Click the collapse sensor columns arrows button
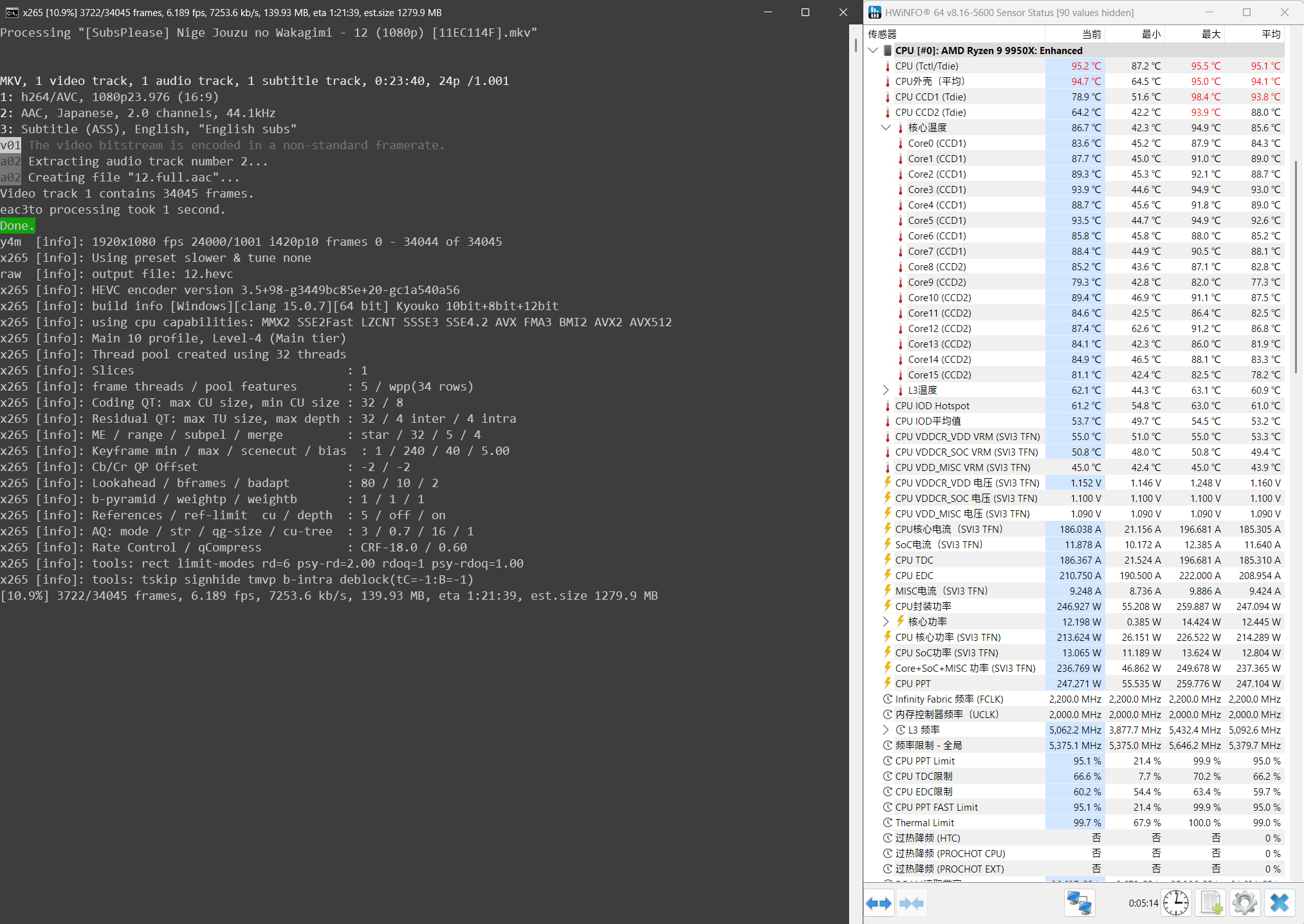This screenshot has height=924, width=1304. click(912, 903)
